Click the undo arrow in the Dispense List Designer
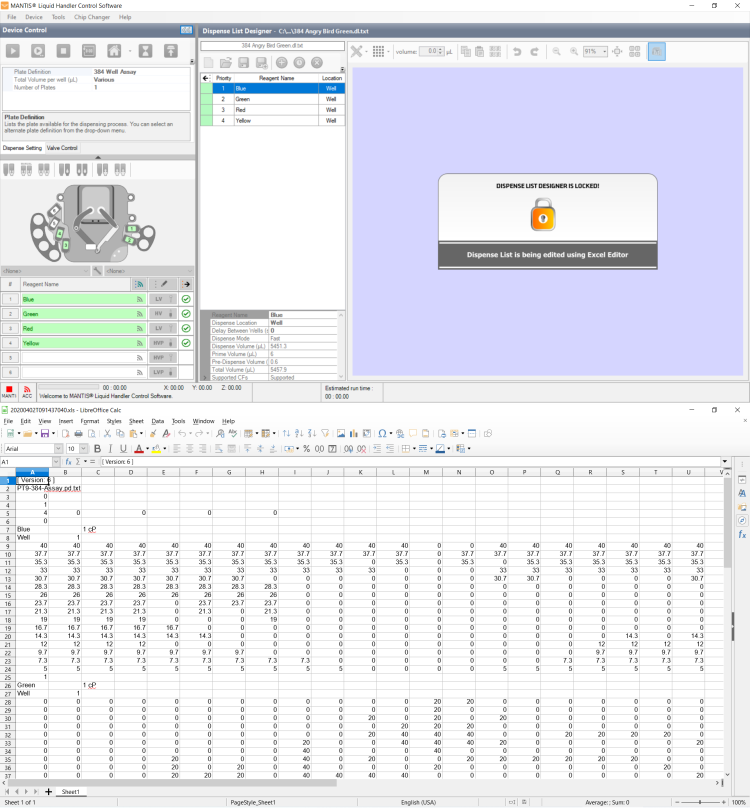Image resolution: width=750 pixels, height=808 pixels. (517, 52)
